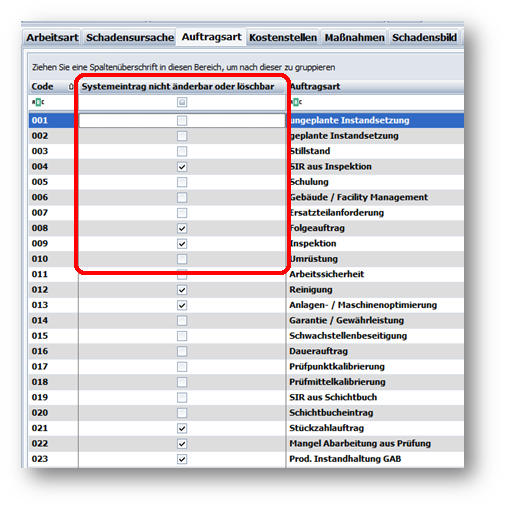This screenshot has height=510, width=506.
Task: Click code cell 001
Action: click(53, 120)
